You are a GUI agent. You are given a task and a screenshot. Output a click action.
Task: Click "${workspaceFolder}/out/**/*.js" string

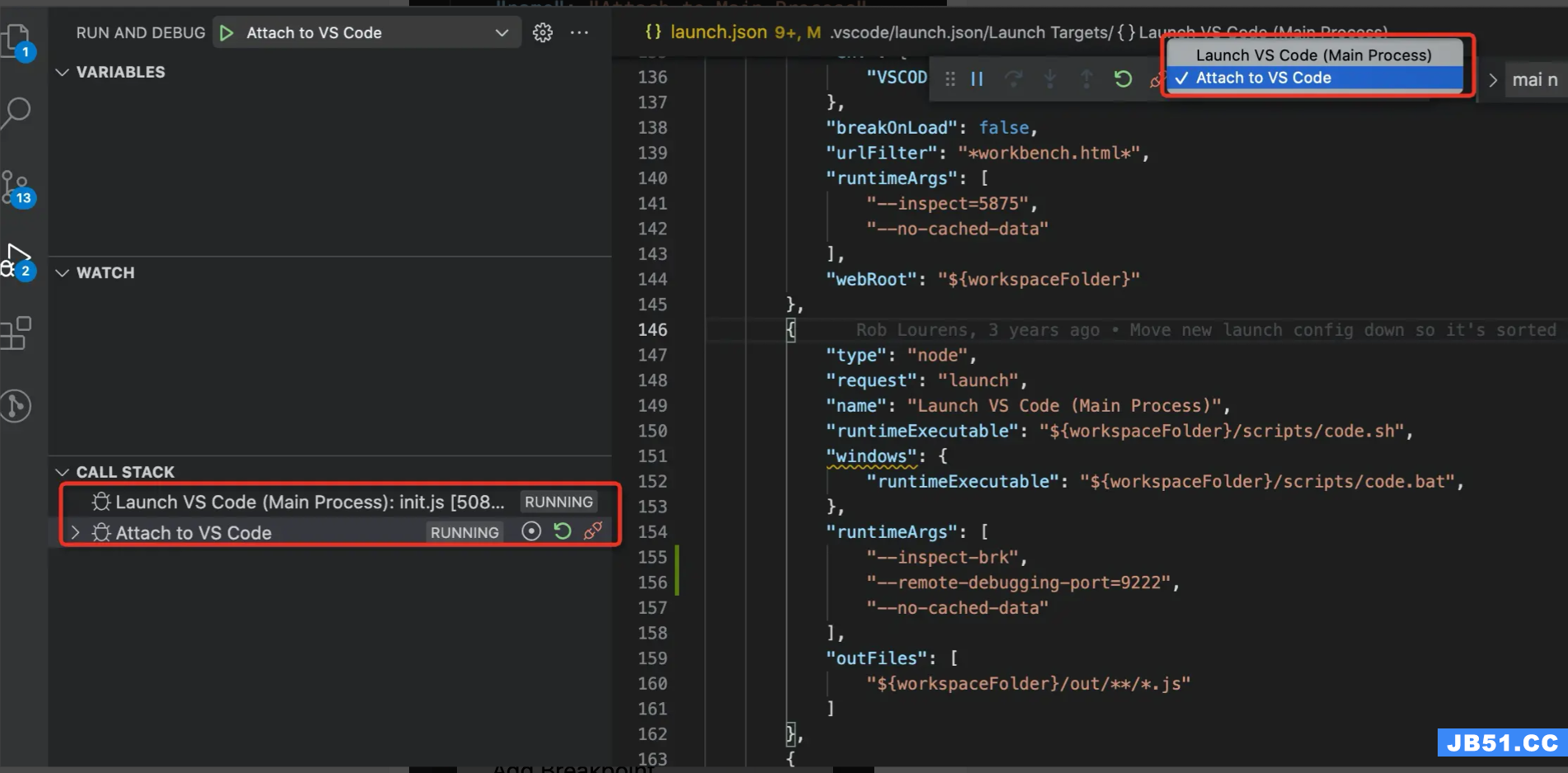1028,684
